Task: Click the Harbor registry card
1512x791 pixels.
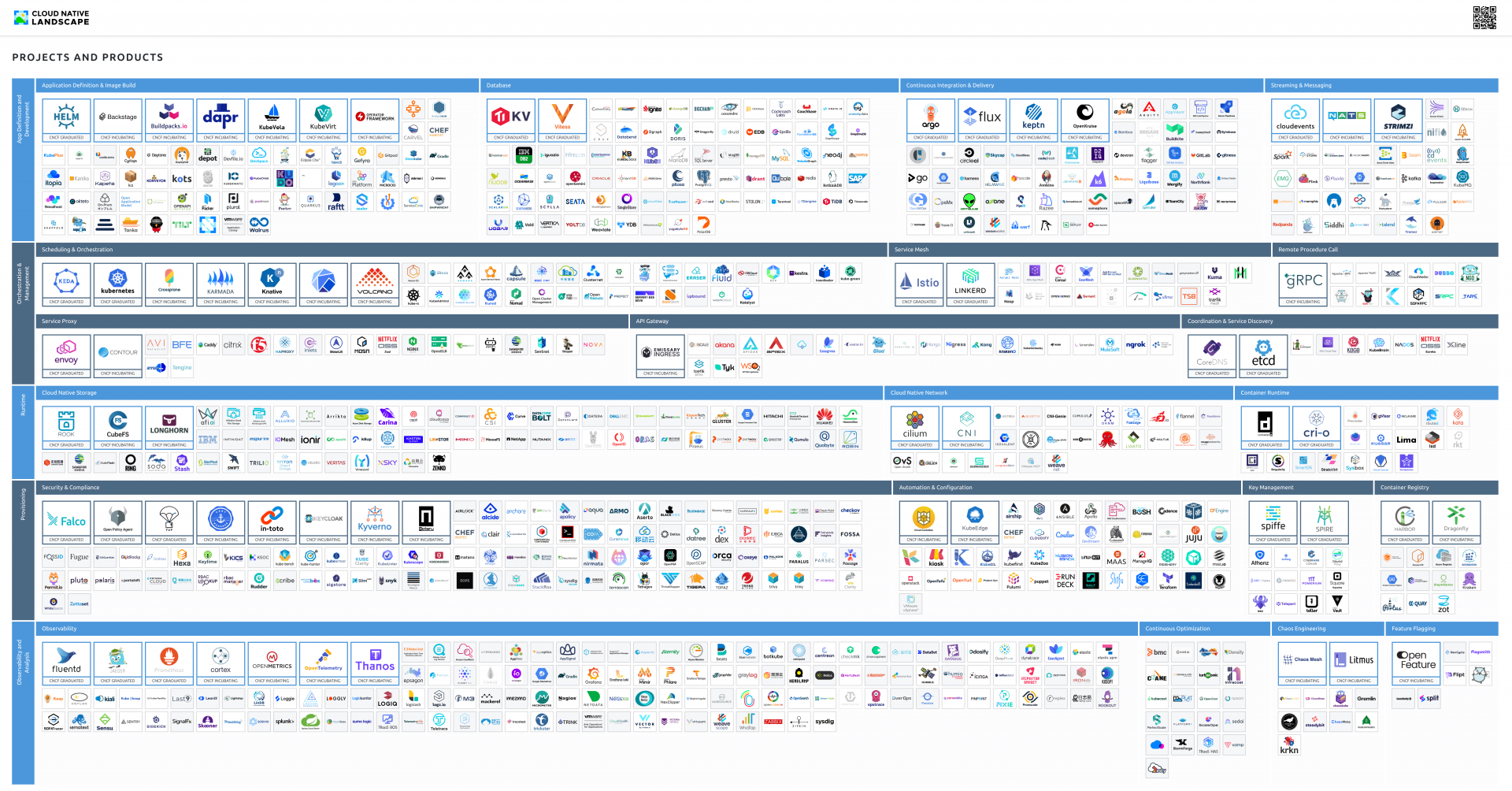Action: tap(1405, 522)
